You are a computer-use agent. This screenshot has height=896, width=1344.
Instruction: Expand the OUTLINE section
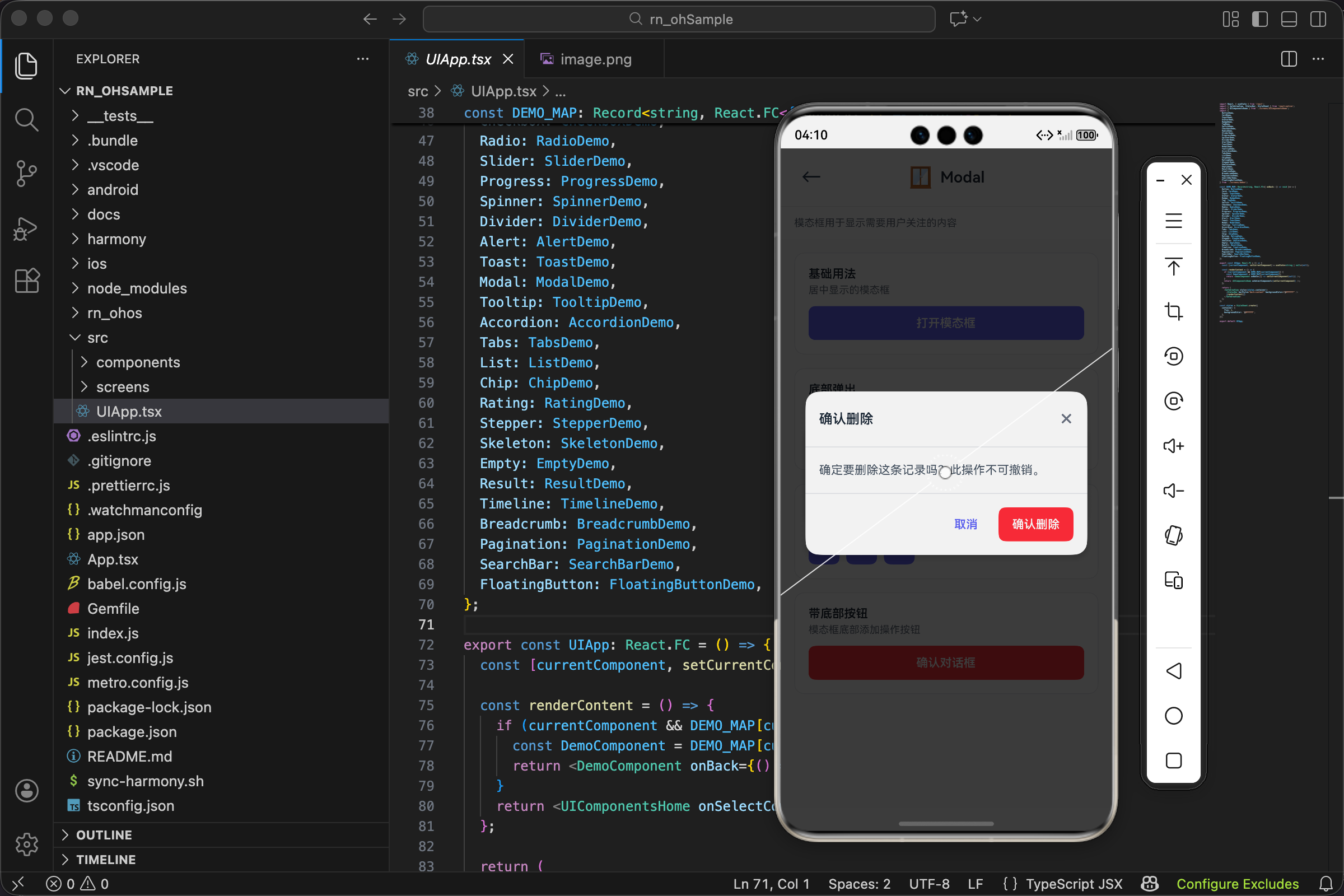[104, 835]
